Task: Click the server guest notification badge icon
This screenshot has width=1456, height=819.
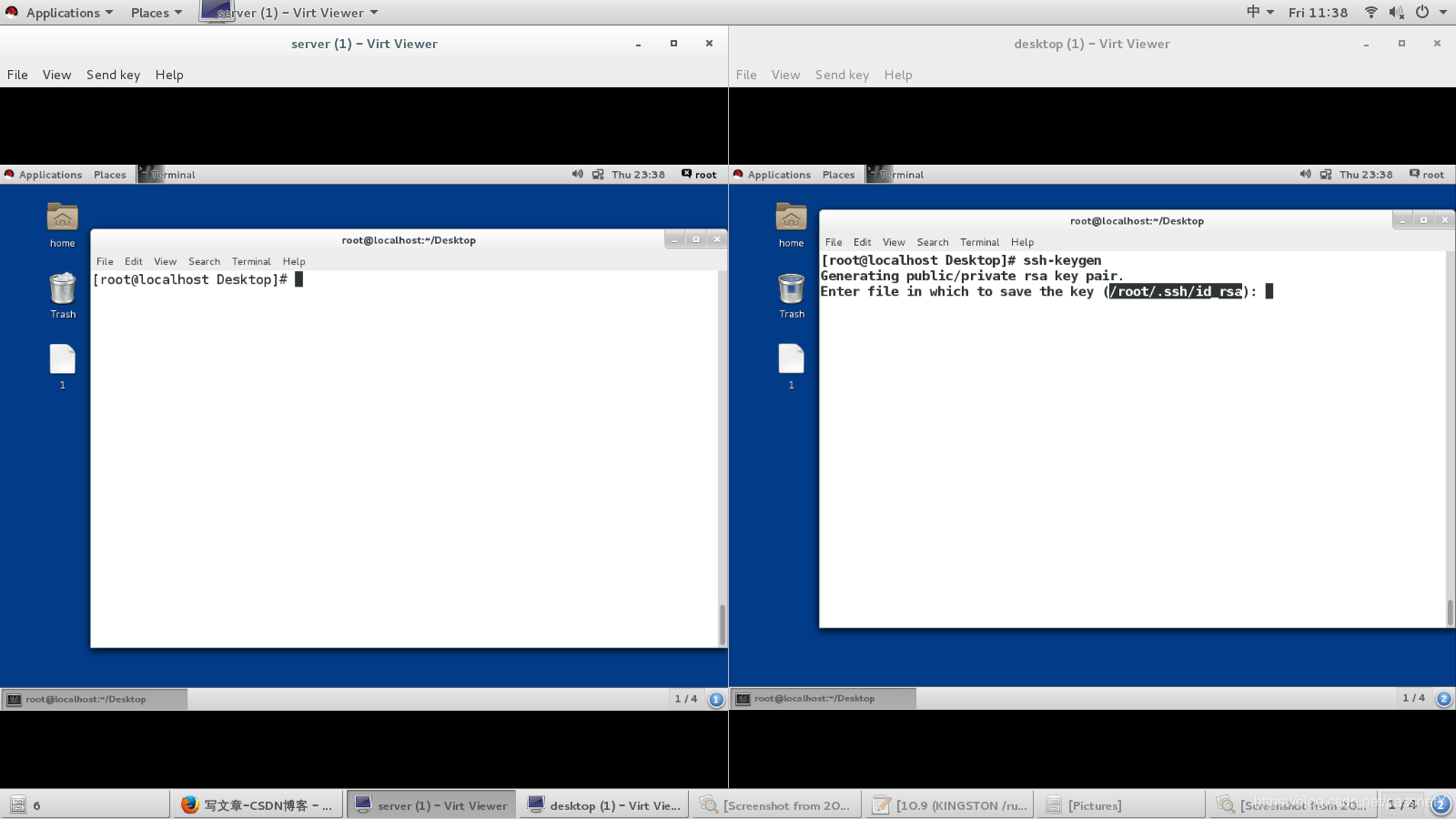Action: (x=716, y=699)
